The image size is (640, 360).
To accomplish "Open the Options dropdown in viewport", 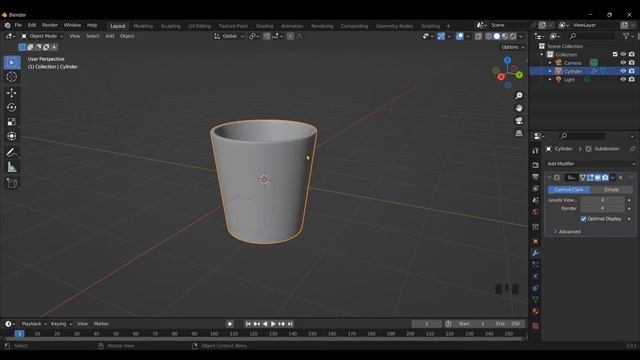I will click(513, 47).
